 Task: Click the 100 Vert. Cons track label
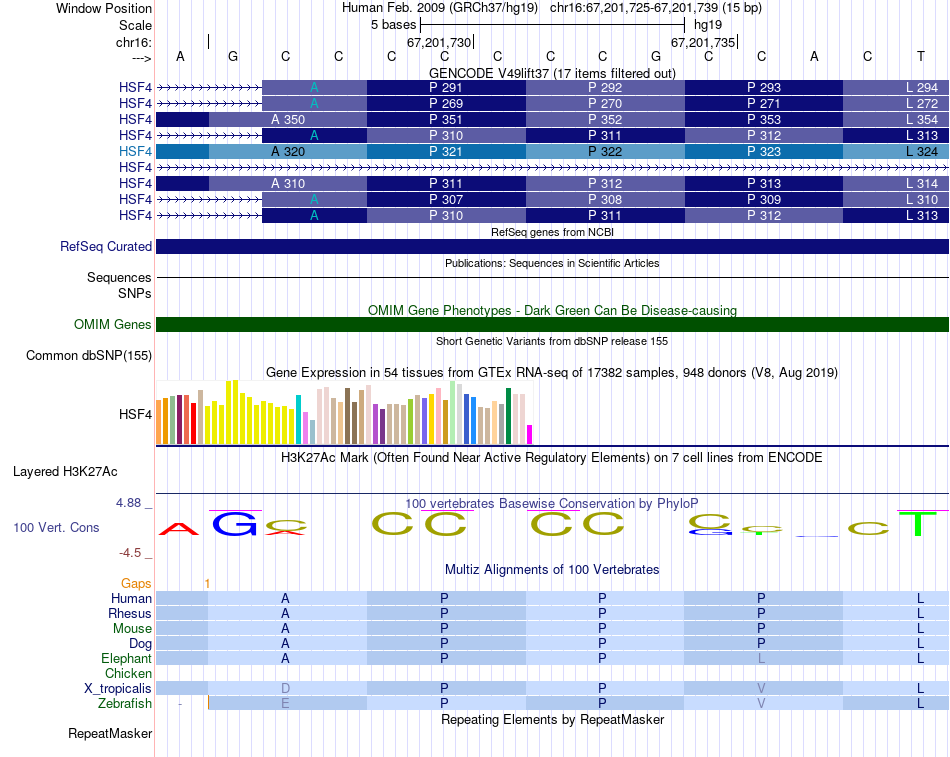[56, 527]
